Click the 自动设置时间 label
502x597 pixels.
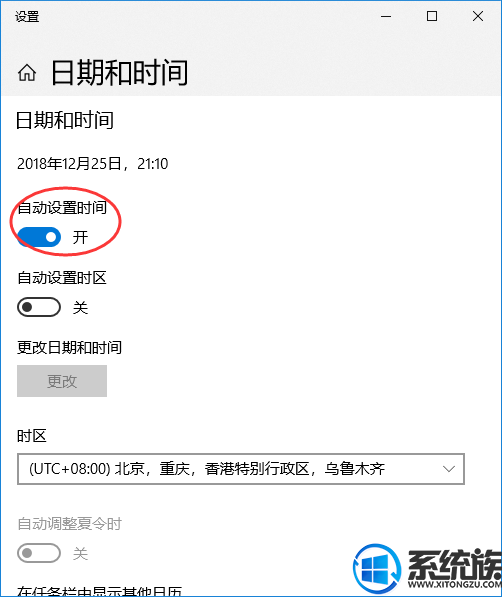[62, 208]
